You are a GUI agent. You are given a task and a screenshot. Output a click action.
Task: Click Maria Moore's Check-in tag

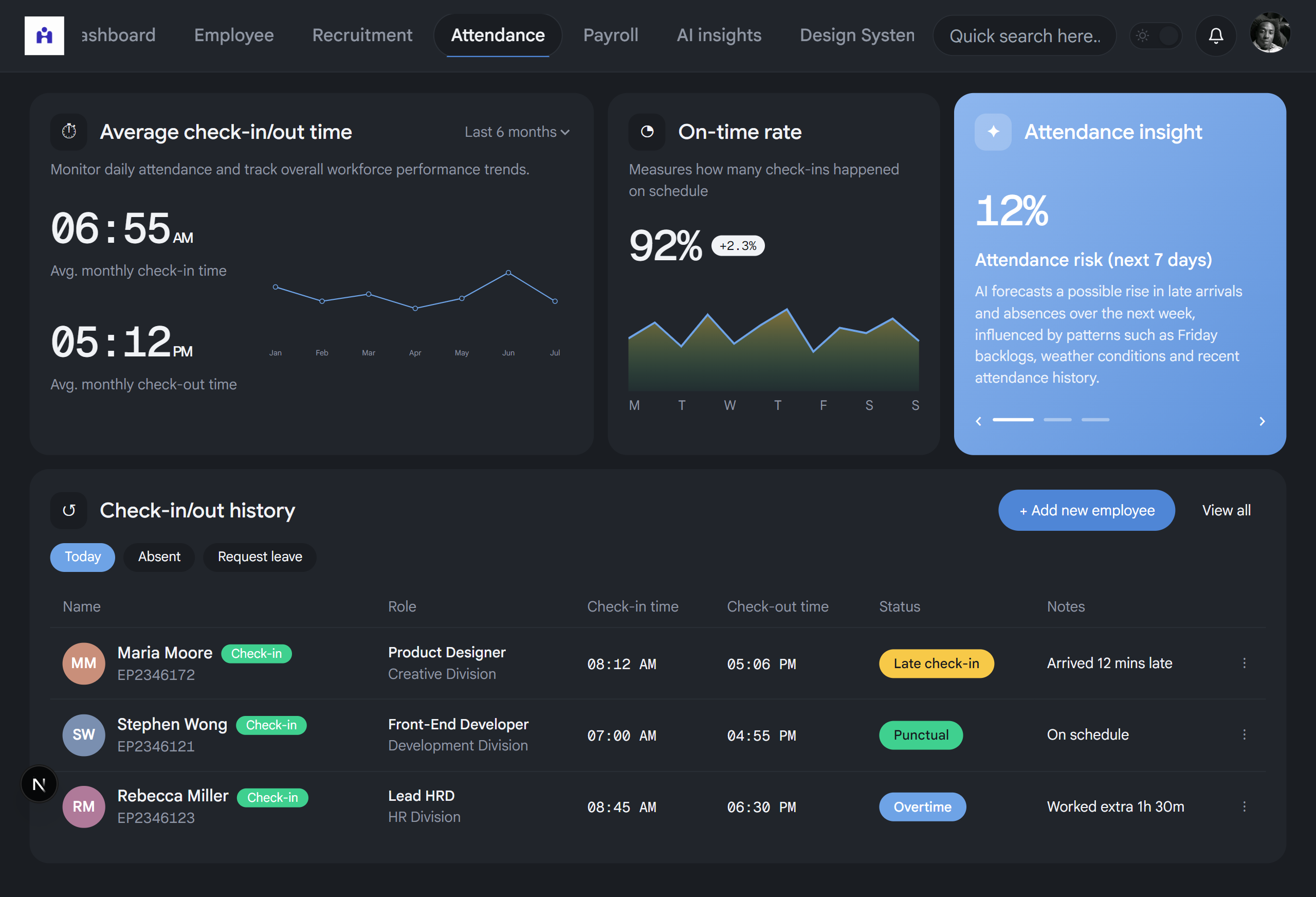[x=256, y=653]
